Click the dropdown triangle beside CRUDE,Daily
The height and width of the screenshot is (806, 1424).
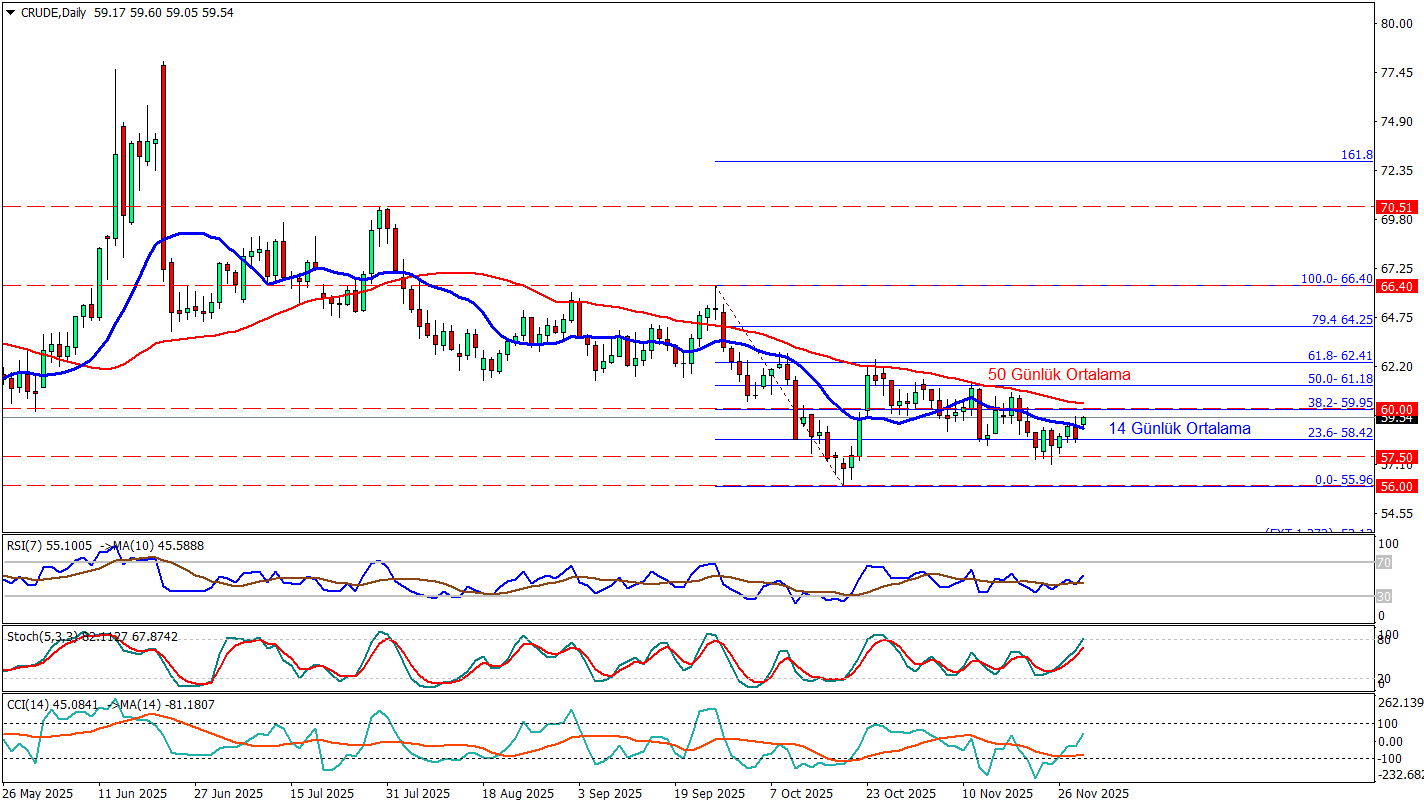click(11, 14)
